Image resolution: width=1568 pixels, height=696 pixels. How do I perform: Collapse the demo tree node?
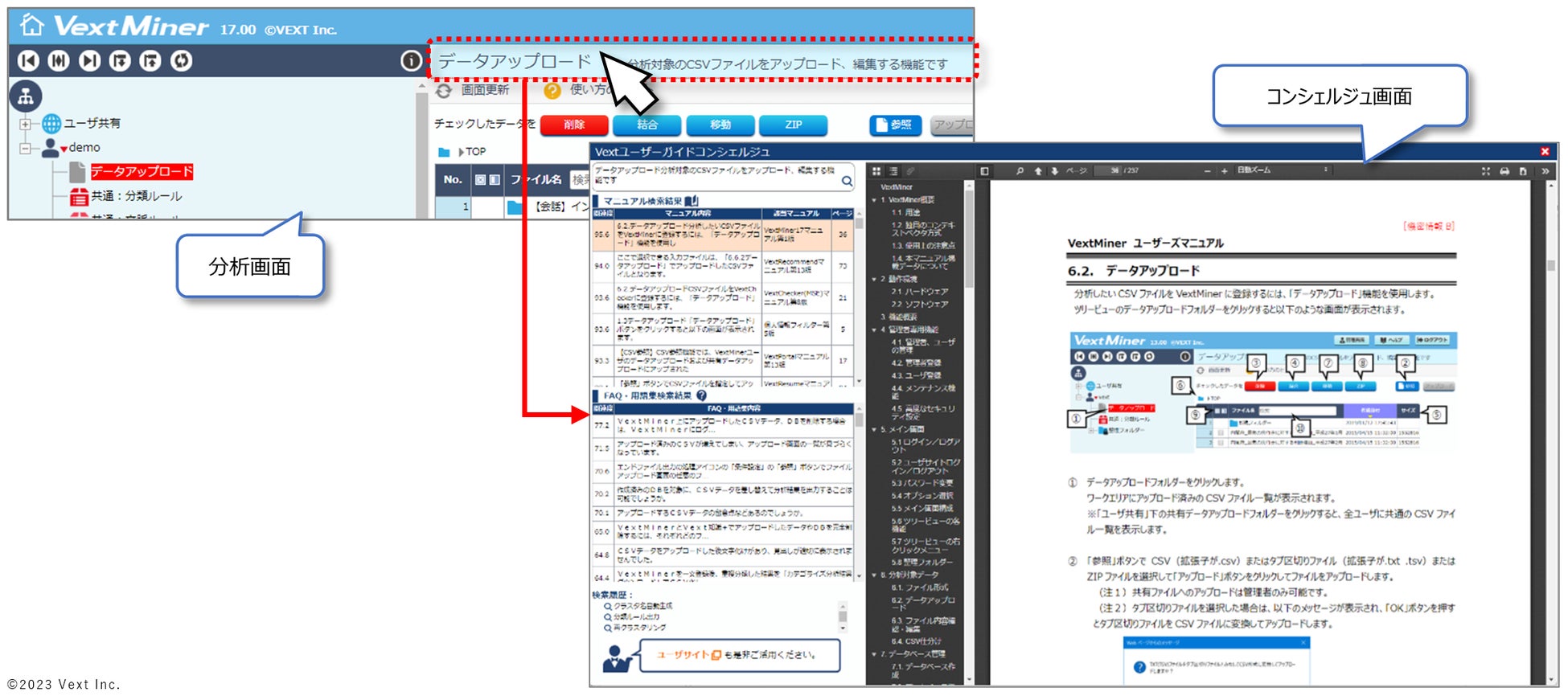25,148
